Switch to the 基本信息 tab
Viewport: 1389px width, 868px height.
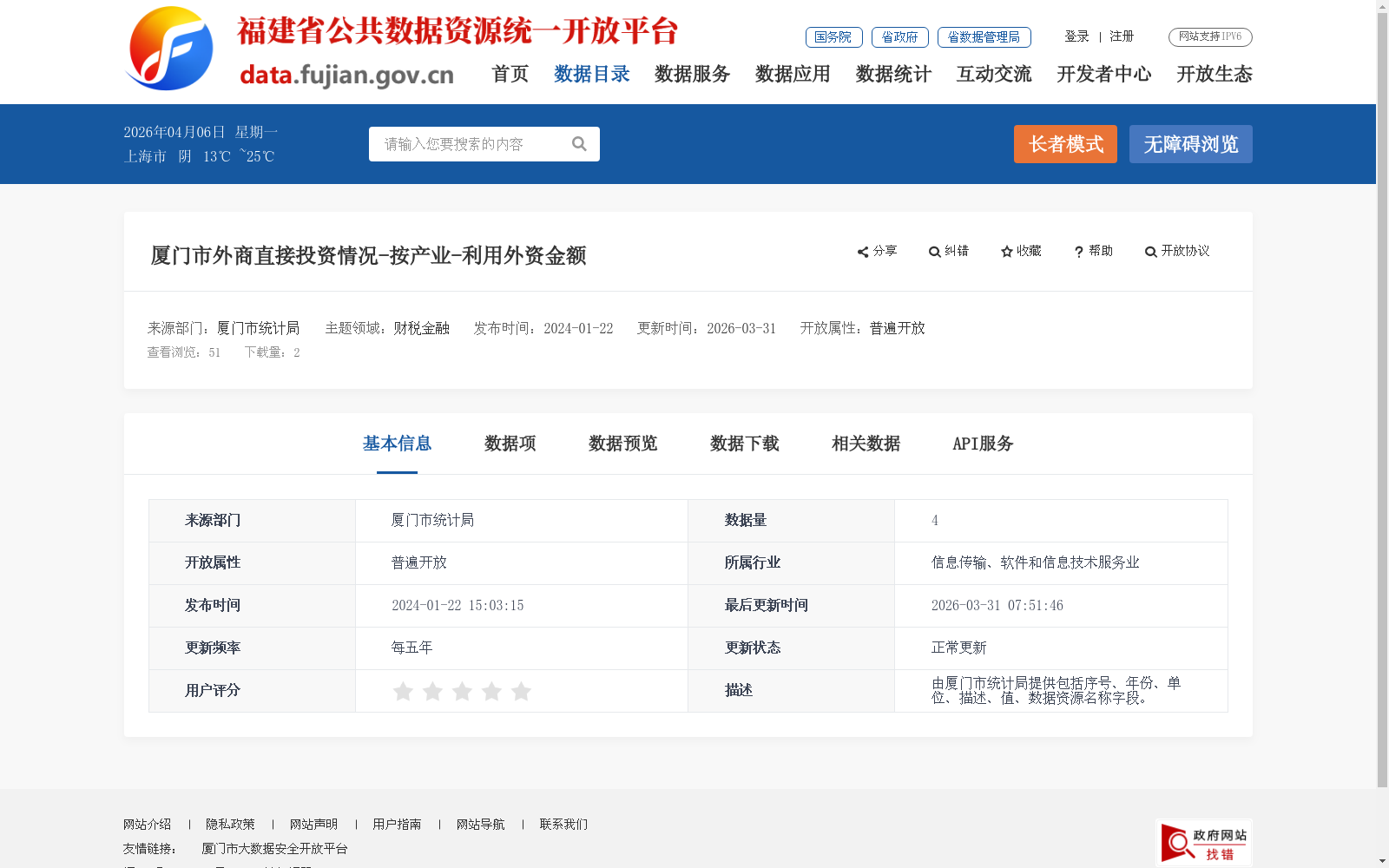(x=397, y=444)
